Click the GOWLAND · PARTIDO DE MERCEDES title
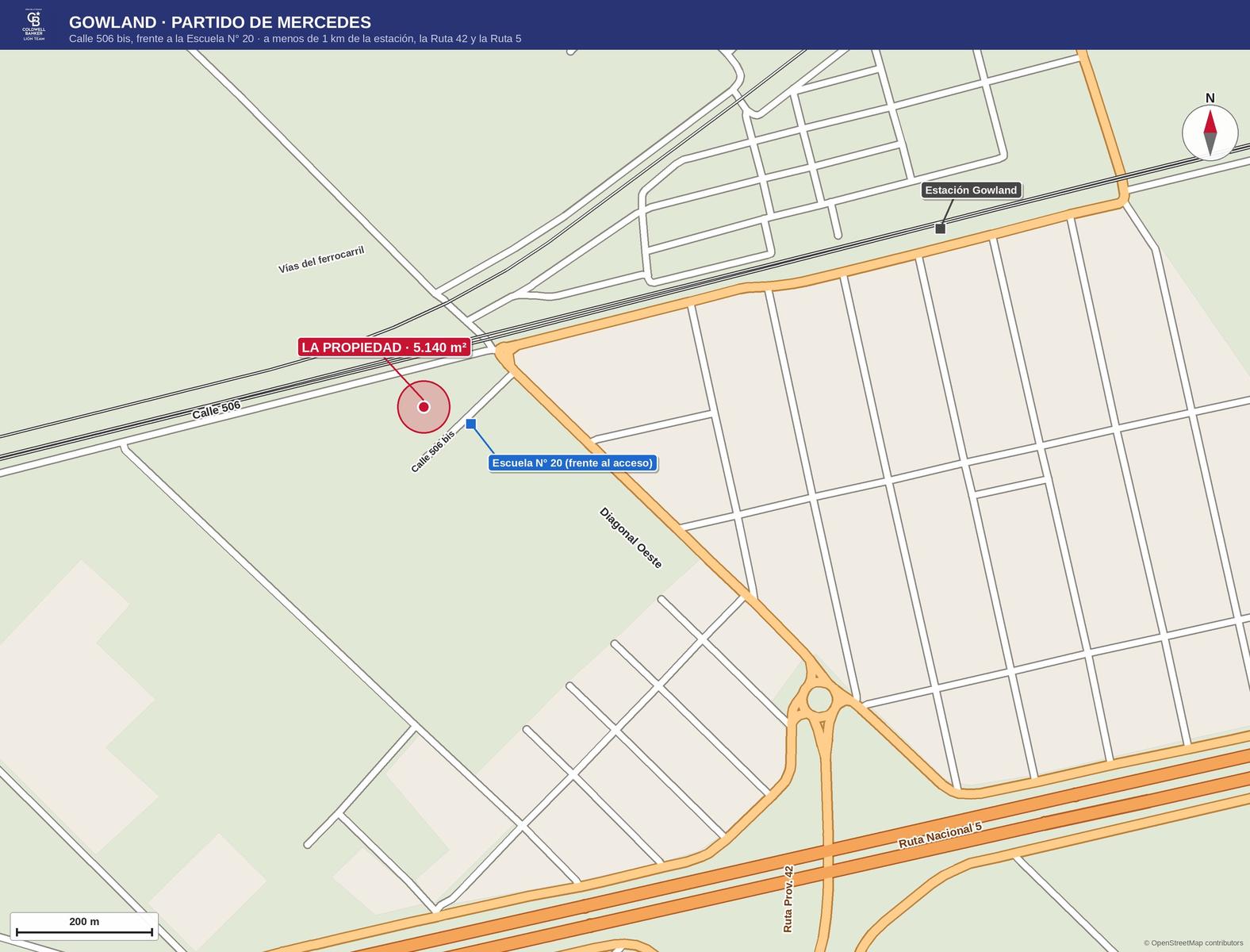 tap(220, 22)
